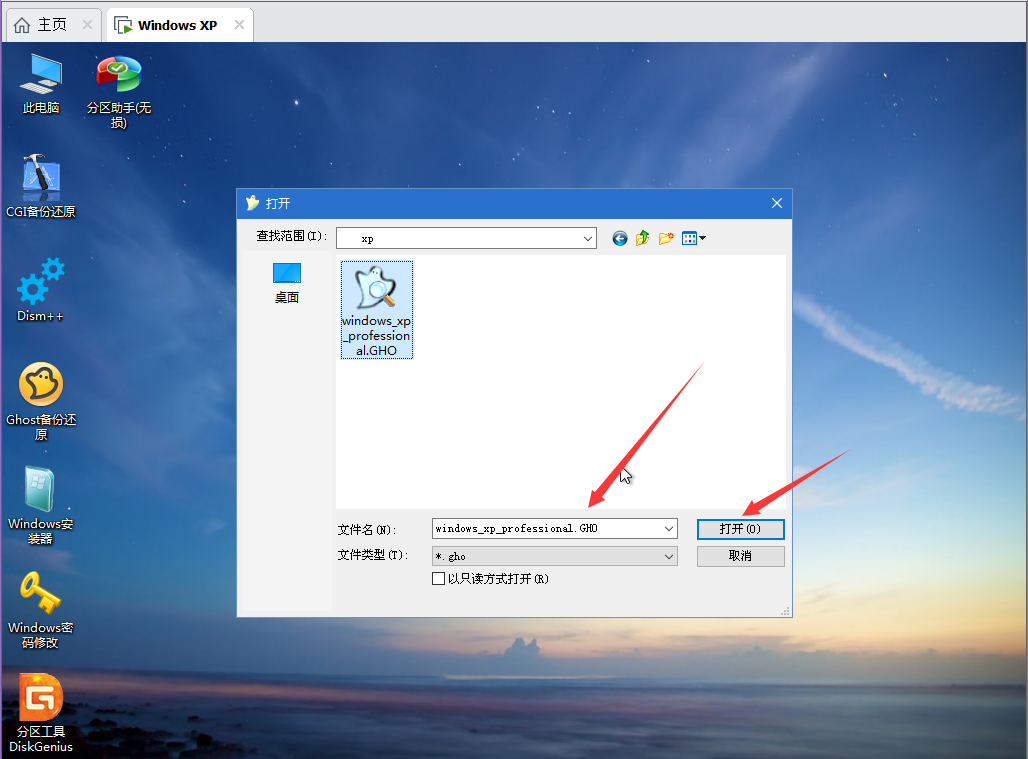The height and width of the screenshot is (759, 1028).
Task: Open the 此电脑 desktop icon
Action: [x=41, y=84]
